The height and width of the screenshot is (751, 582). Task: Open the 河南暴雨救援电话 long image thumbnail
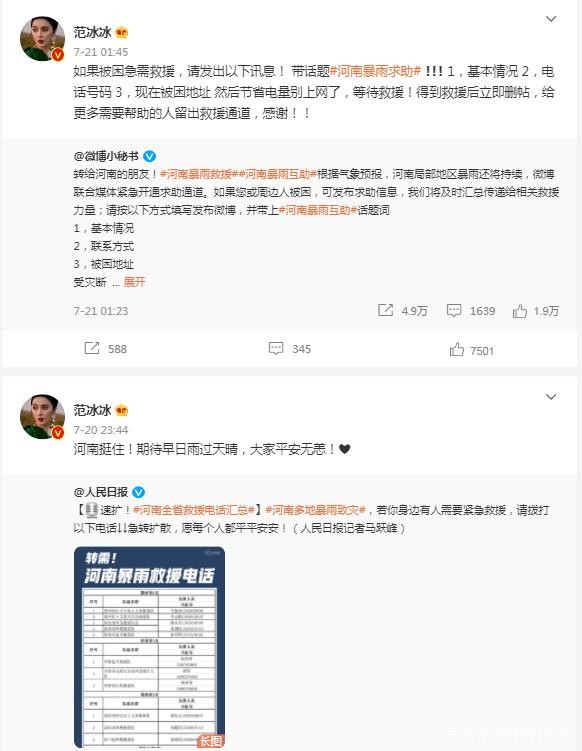(149, 647)
